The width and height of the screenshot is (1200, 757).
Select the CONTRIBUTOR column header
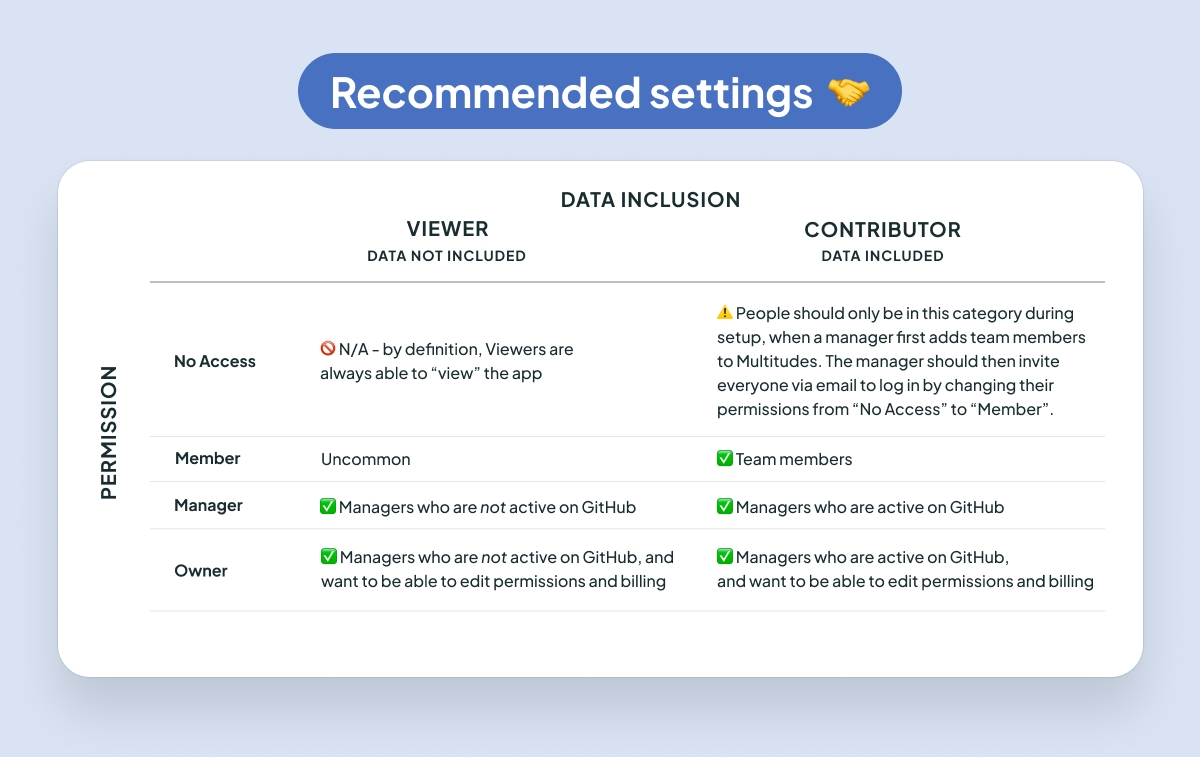(x=882, y=230)
